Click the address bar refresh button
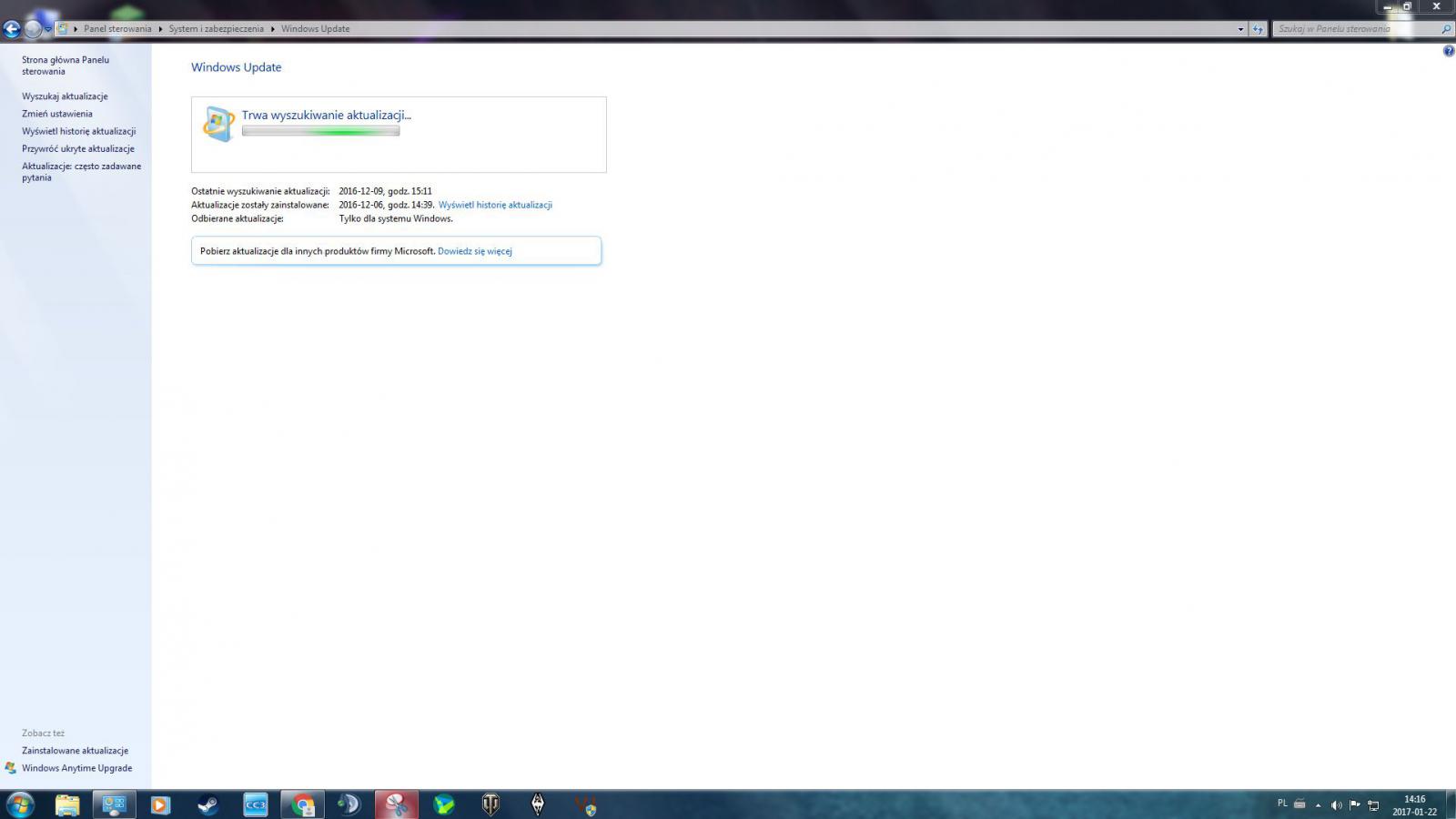Image resolution: width=1456 pixels, height=819 pixels. pyautogui.click(x=1258, y=29)
